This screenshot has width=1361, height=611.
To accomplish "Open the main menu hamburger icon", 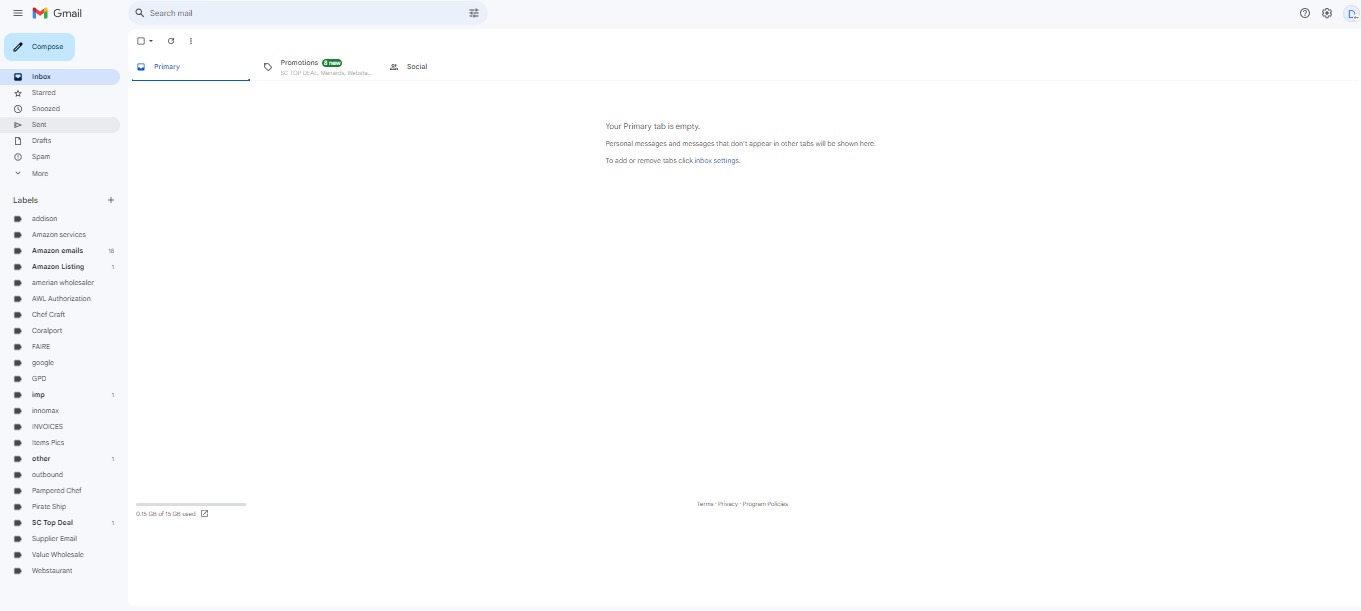I will (x=18, y=13).
